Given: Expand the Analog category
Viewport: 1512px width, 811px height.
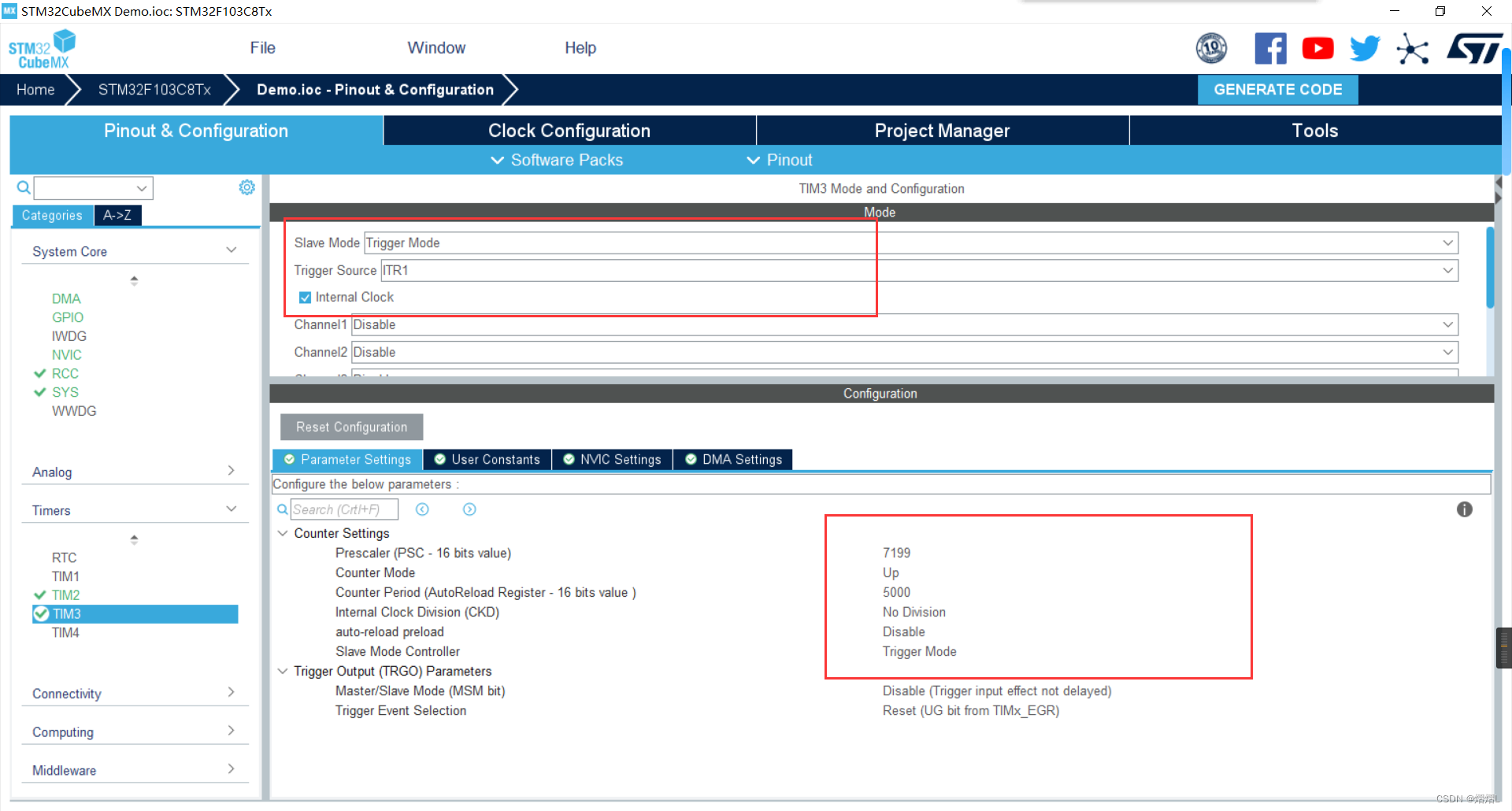Looking at the screenshot, I should pyautogui.click(x=231, y=470).
